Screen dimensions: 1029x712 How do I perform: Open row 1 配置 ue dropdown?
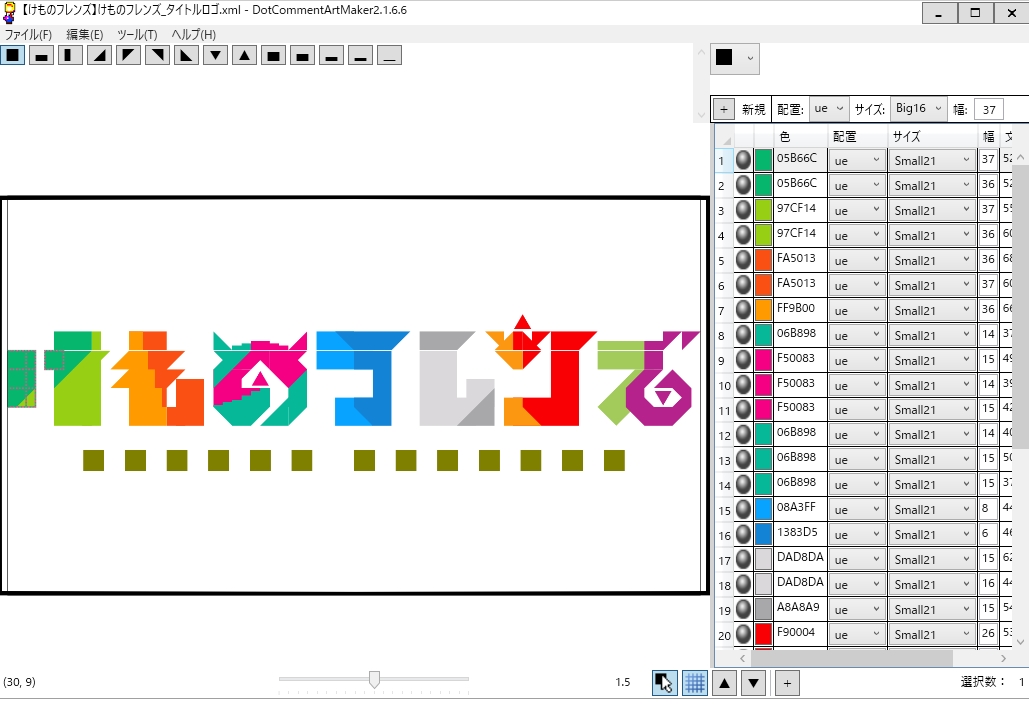857,160
